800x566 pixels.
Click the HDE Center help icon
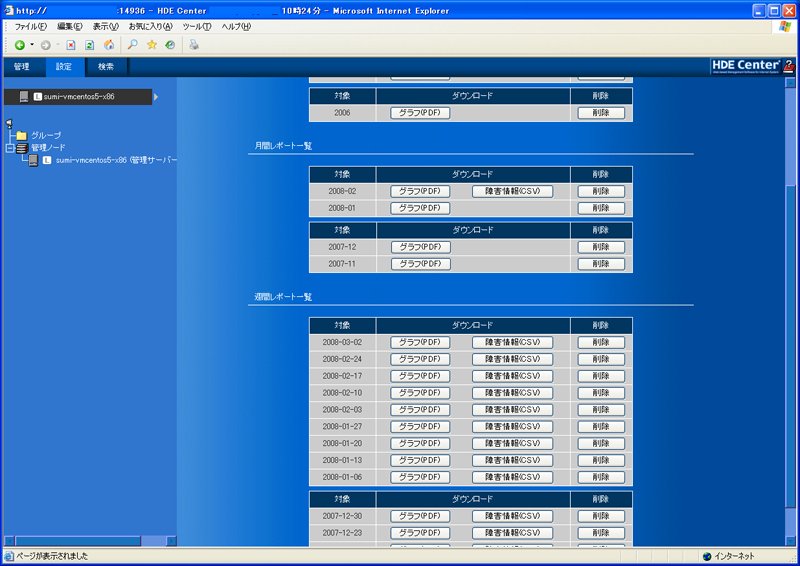[789, 66]
